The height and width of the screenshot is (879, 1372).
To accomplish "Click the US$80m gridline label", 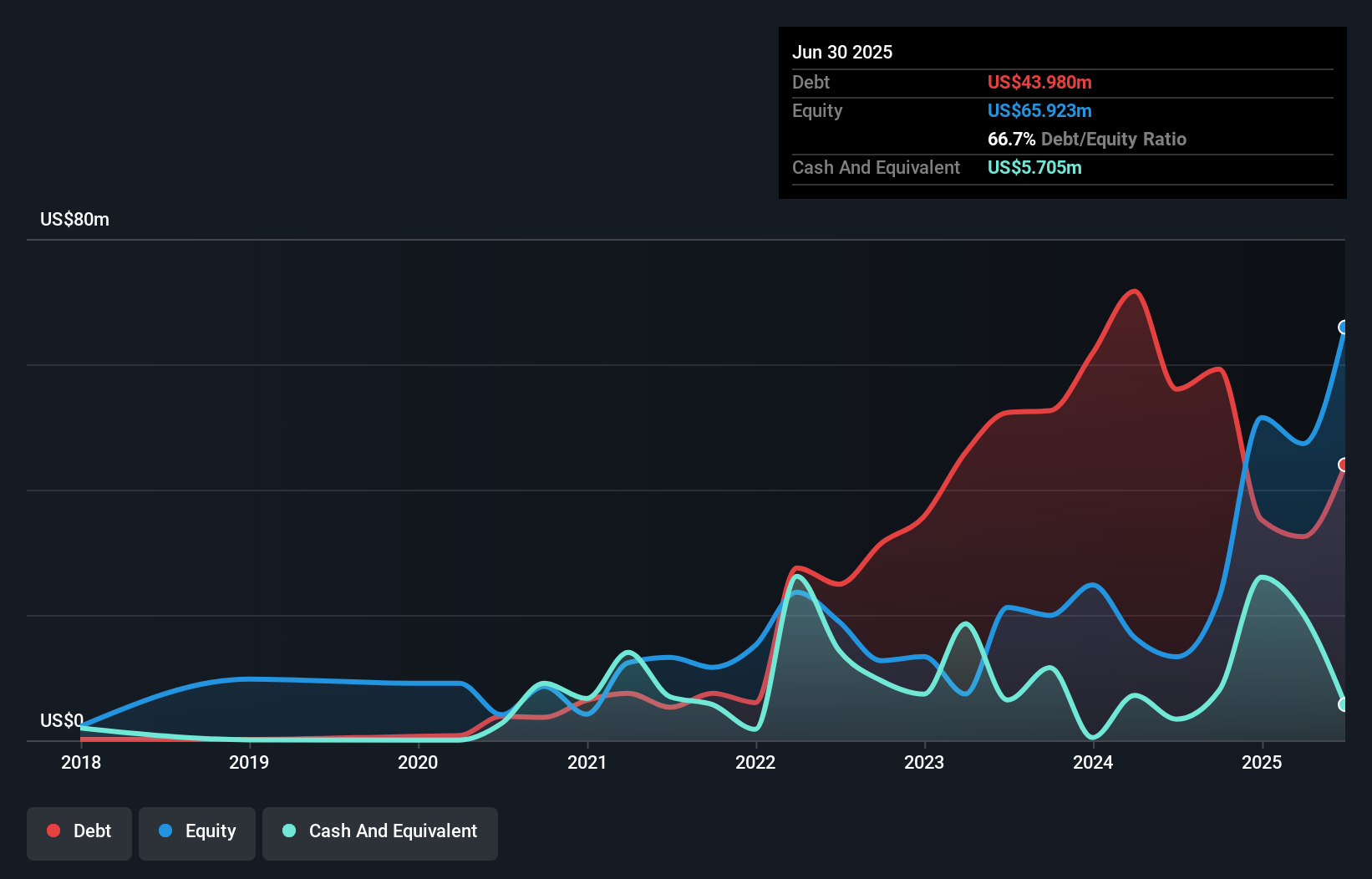I will [x=74, y=219].
